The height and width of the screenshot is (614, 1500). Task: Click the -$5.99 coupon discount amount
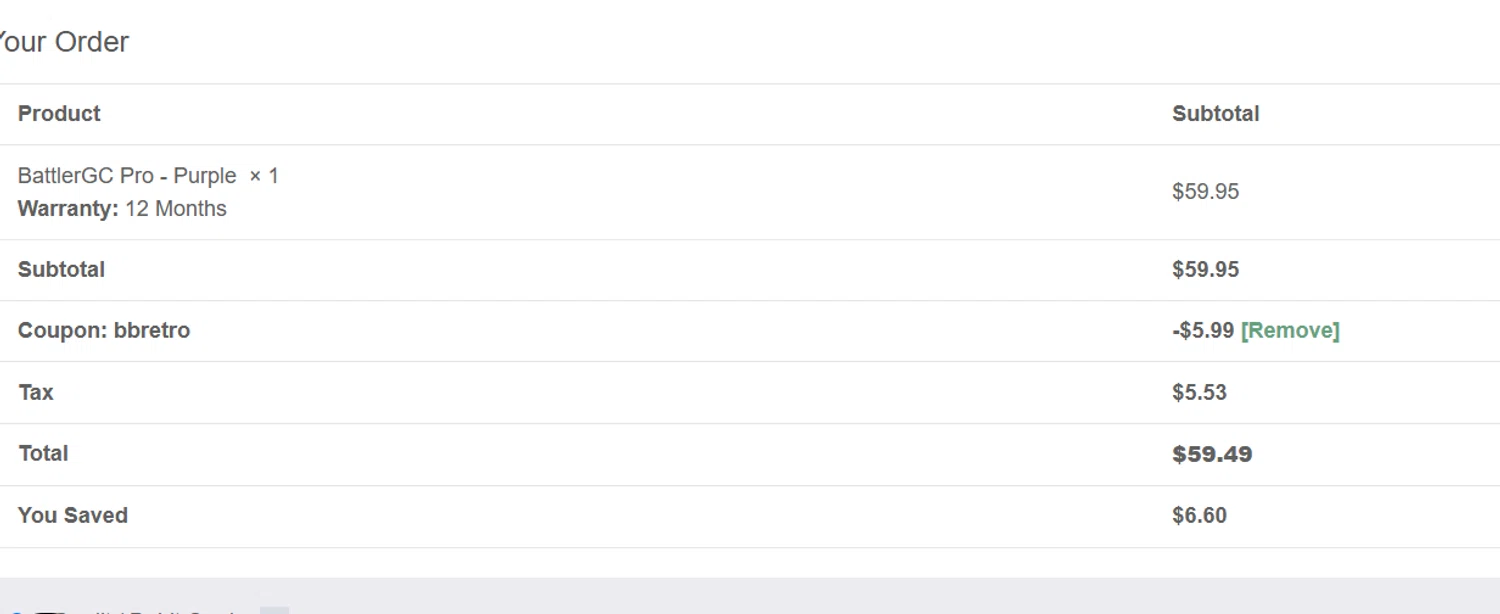coord(1203,331)
